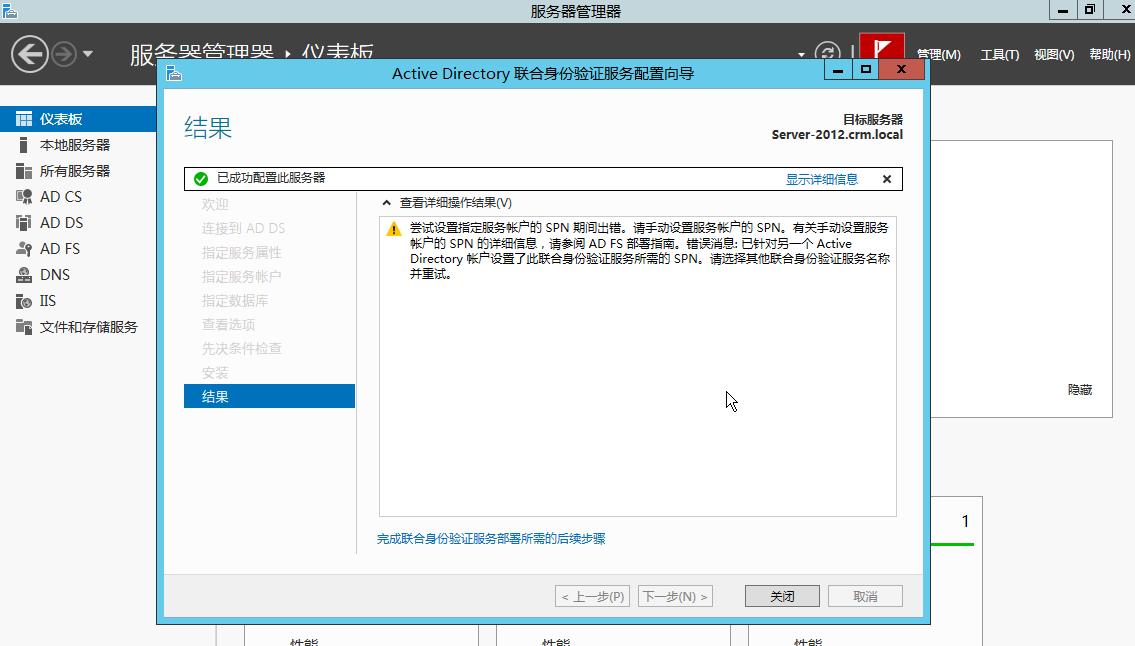Image resolution: width=1135 pixels, height=646 pixels.
Task: Open the 管理(M) menu
Action: [x=938, y=54]
